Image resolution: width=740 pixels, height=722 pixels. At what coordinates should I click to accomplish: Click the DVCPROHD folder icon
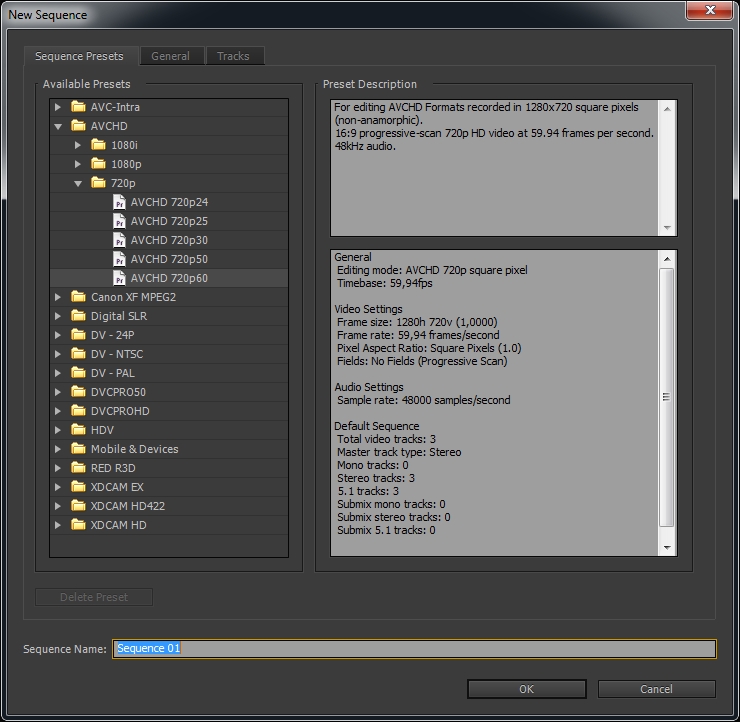click(x=78, y=411)
